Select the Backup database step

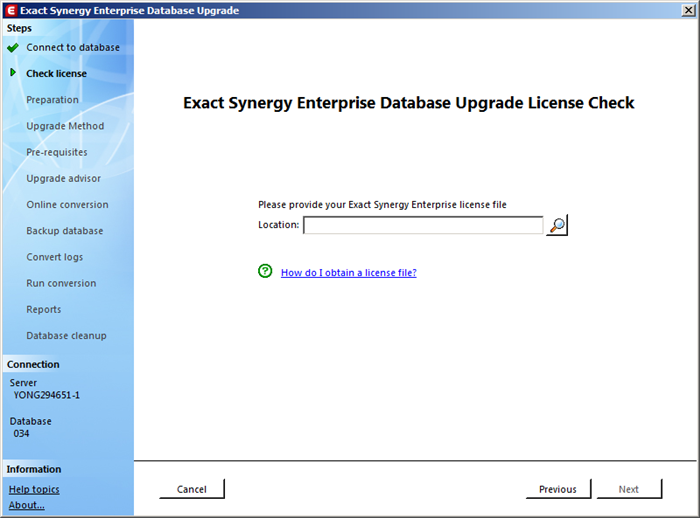pos(65,231)
